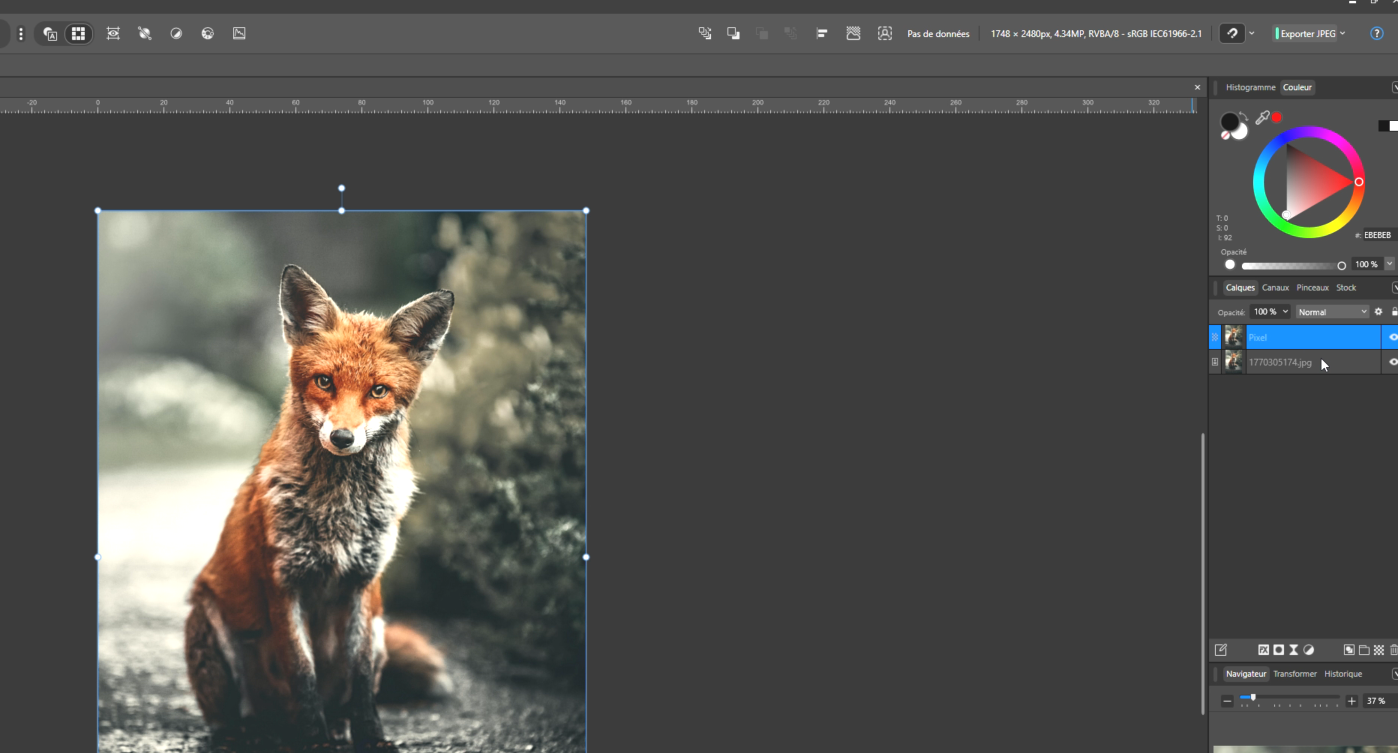The height and width of the screenshot is (753, 1398).
Task: Toggle the grid view button in toolbar
Action: [78, 34]
